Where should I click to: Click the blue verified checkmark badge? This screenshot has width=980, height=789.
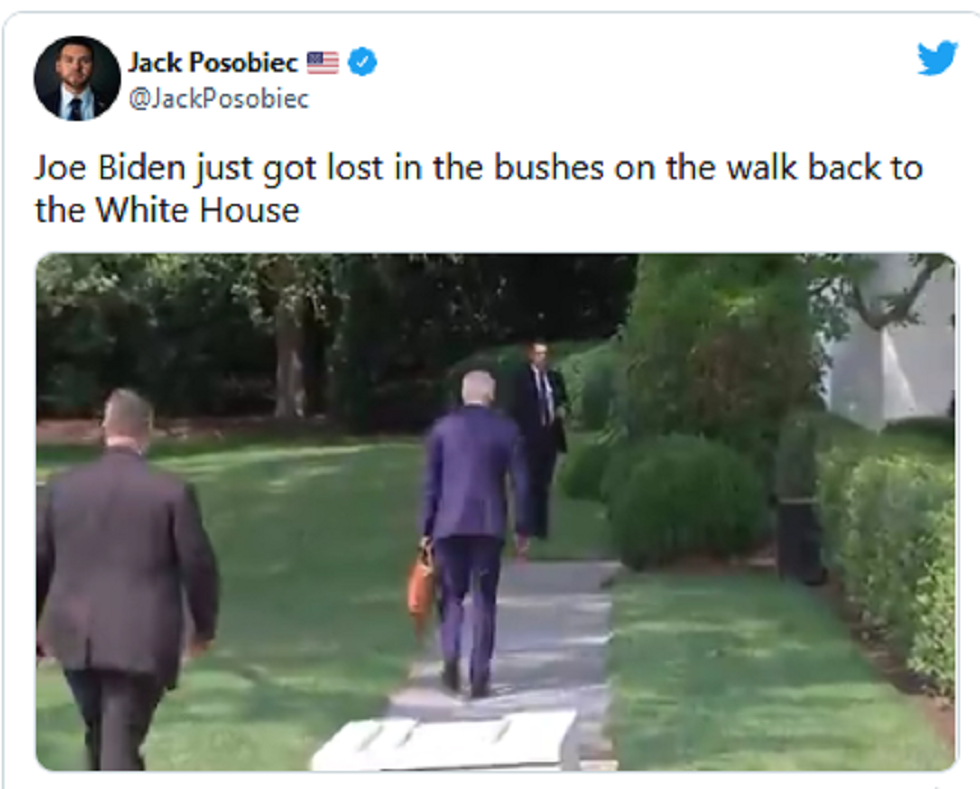click(x=362, y=62)
